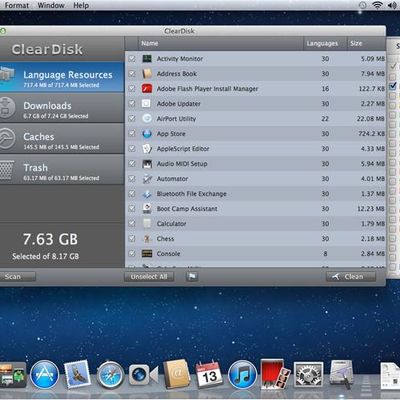Select the Calculator row name text

[x=171, y=224]
